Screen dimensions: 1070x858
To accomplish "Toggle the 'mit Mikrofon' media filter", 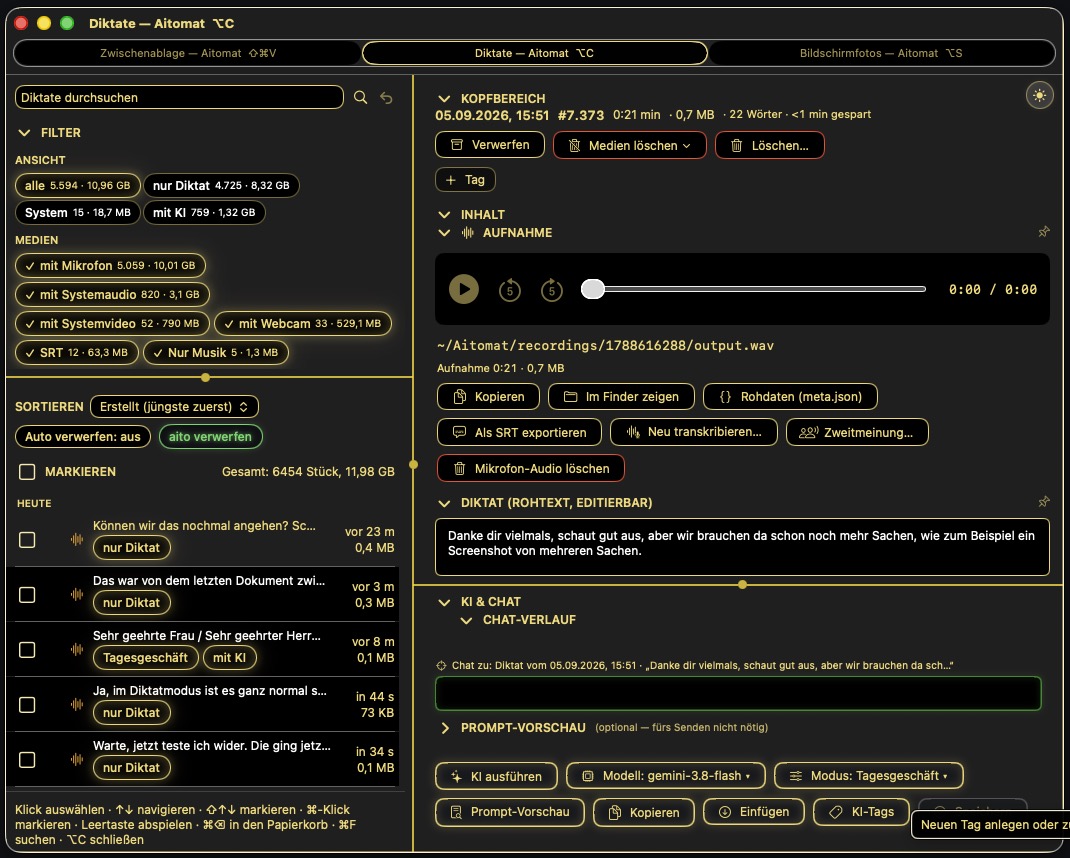I will [x=111, y=266].
